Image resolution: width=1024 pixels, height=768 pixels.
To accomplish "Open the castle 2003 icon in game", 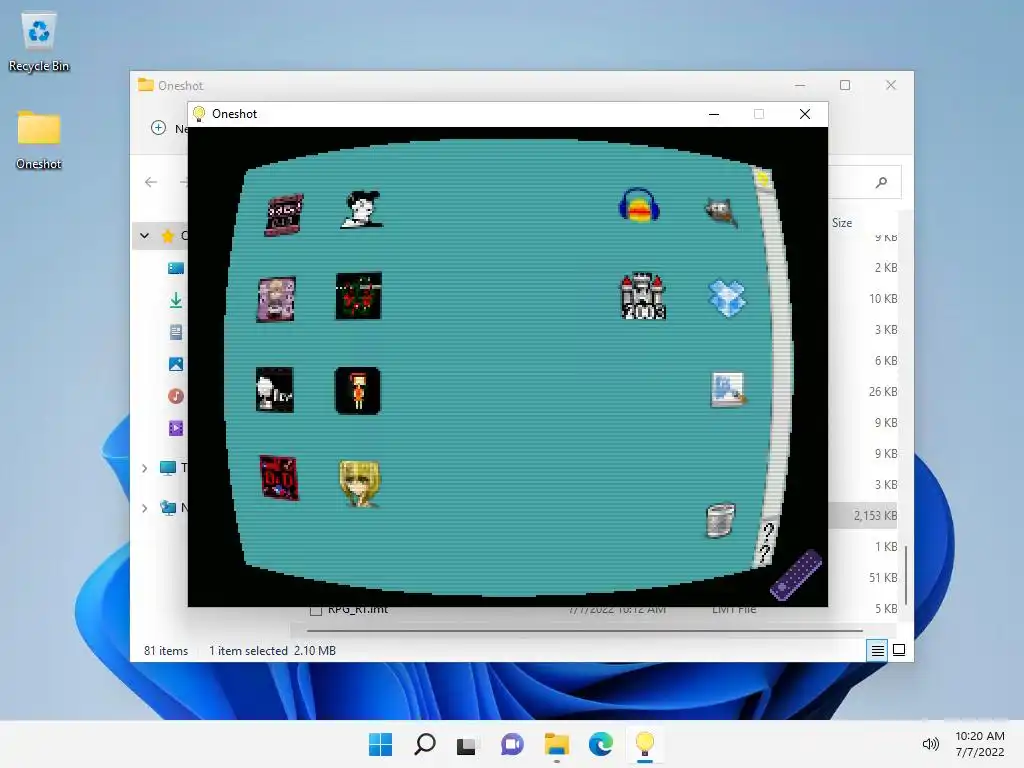I will pos(643,296).
